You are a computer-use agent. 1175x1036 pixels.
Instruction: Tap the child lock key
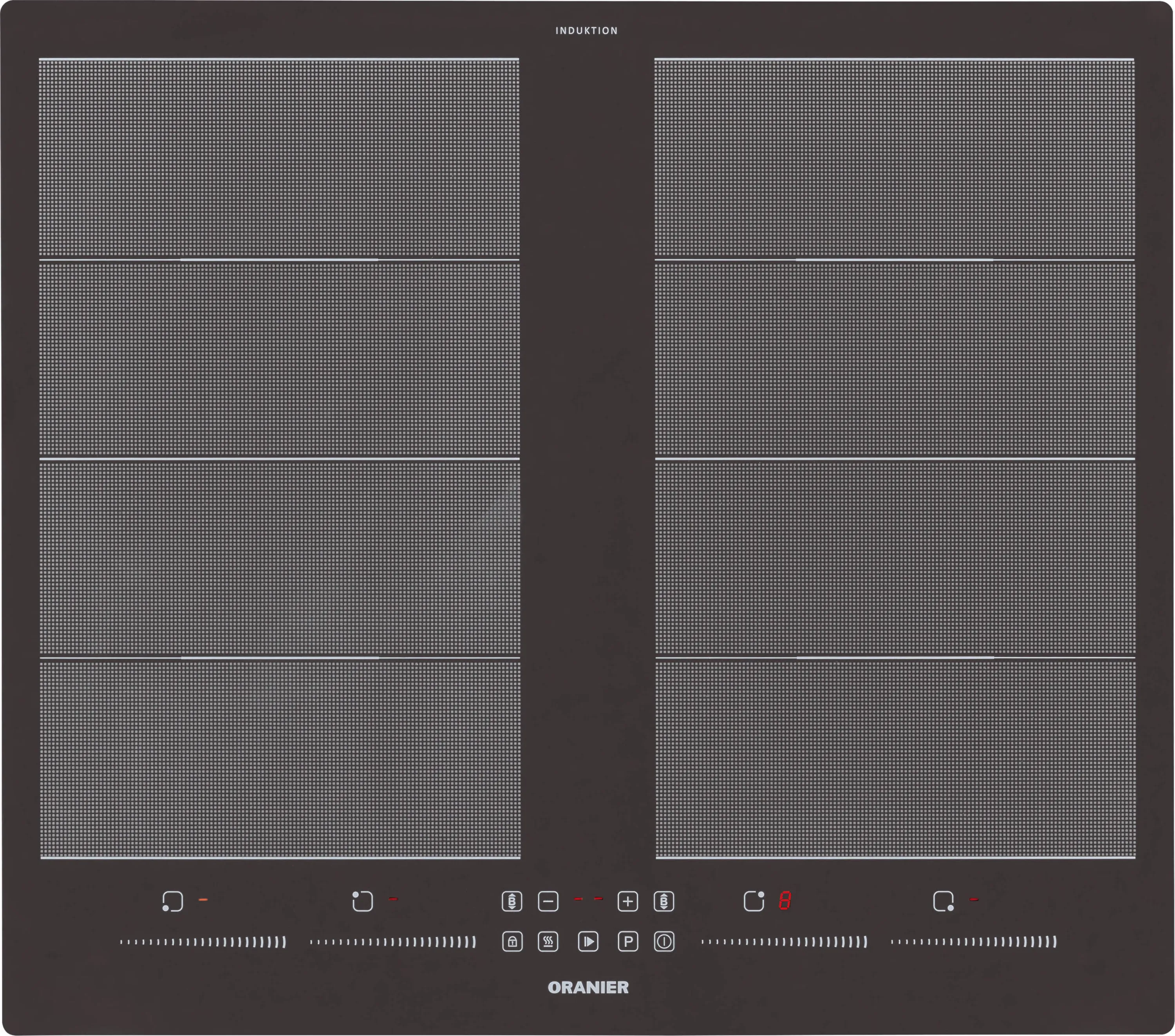[512, 942]
